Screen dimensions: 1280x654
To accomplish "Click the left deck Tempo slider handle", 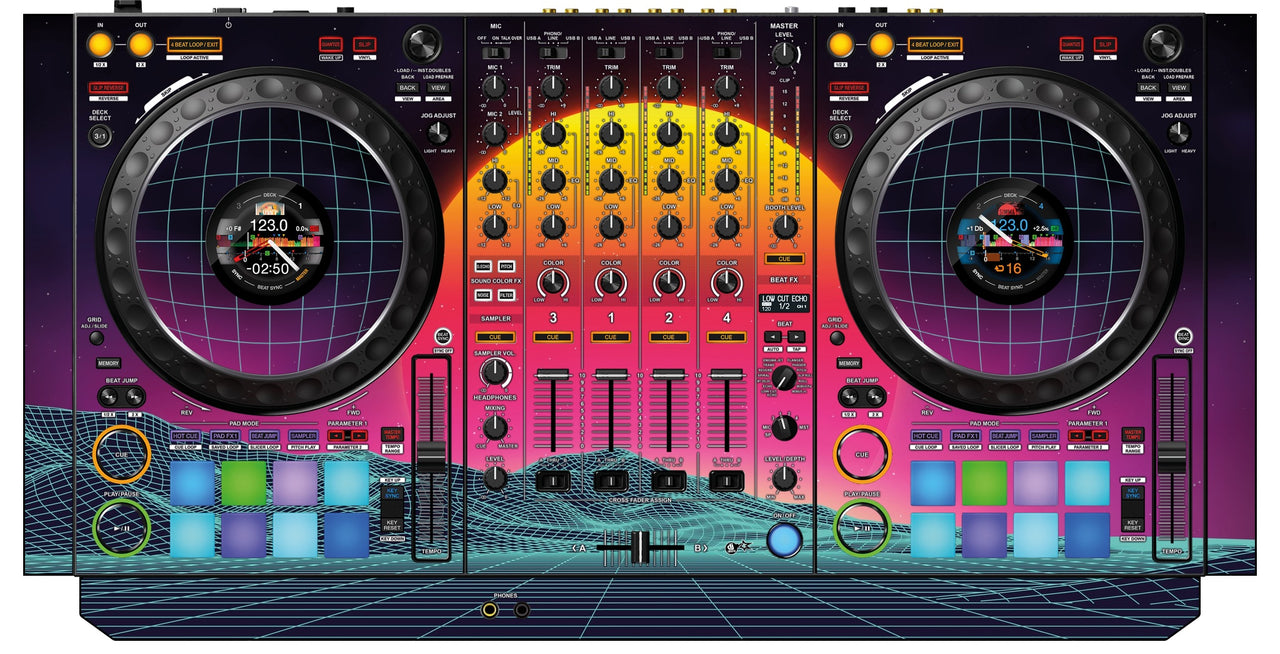I will point(430,456).
